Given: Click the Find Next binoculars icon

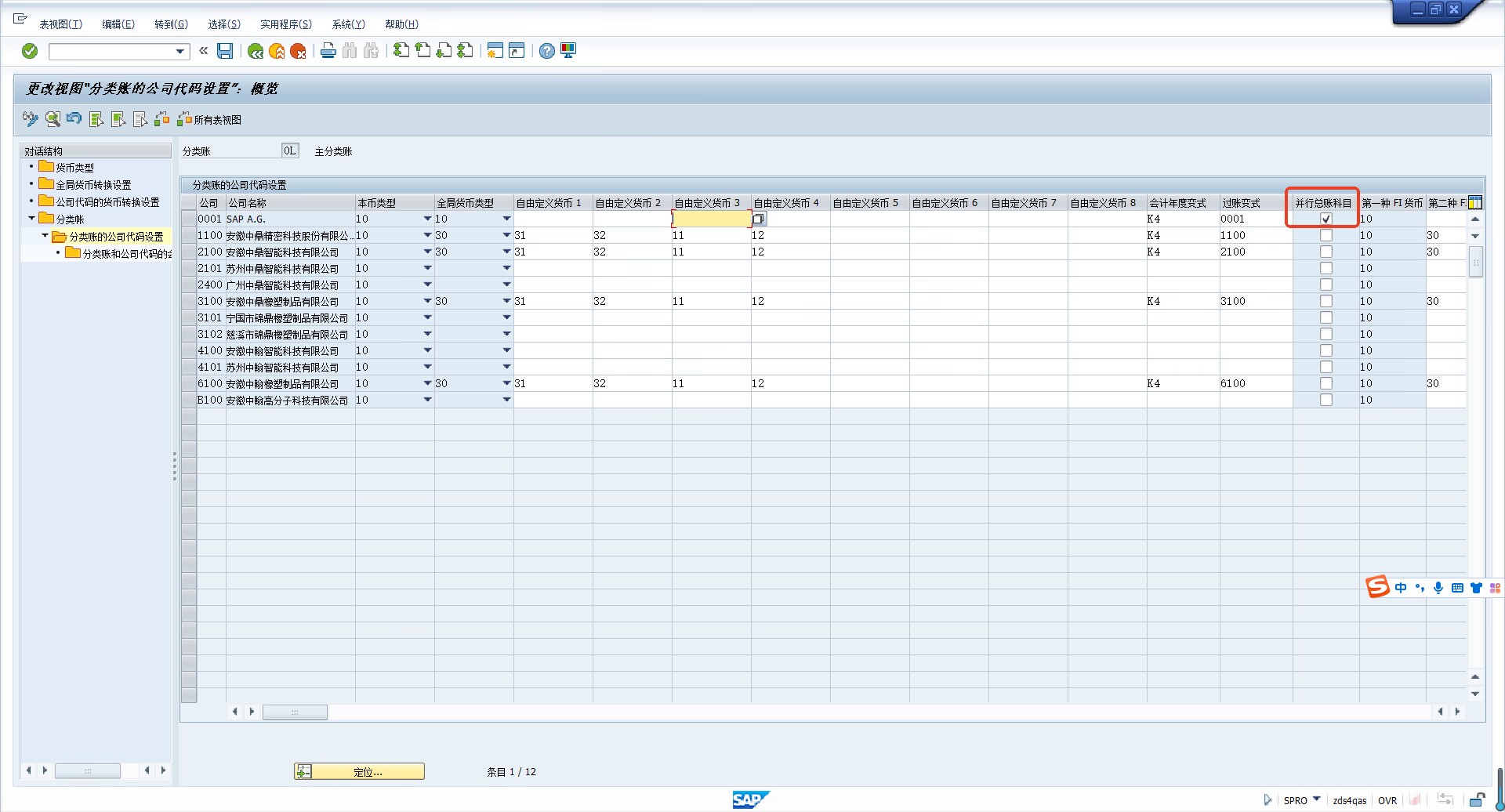Looking at the screenshot, I should tap(371, 51).
